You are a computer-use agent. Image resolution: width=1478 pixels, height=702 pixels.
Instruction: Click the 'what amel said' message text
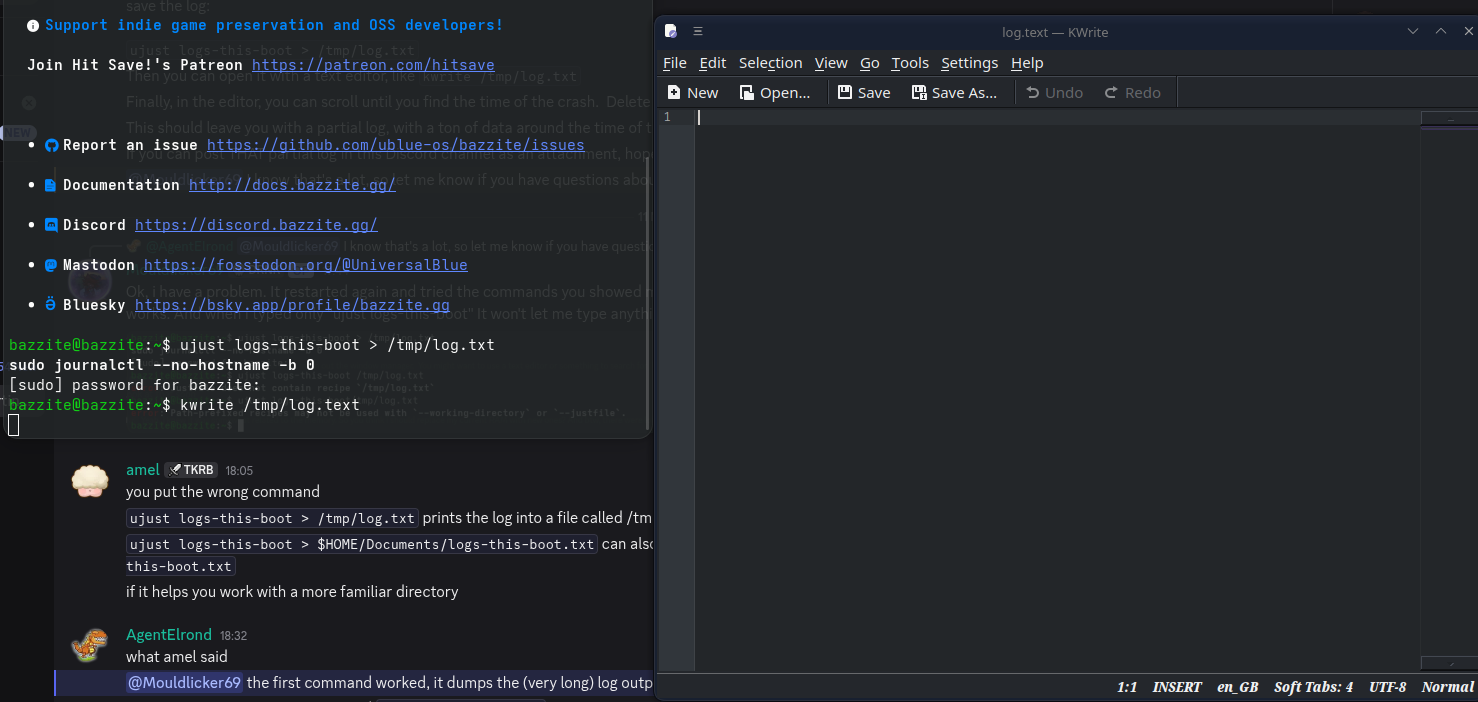tap(177, 657)
